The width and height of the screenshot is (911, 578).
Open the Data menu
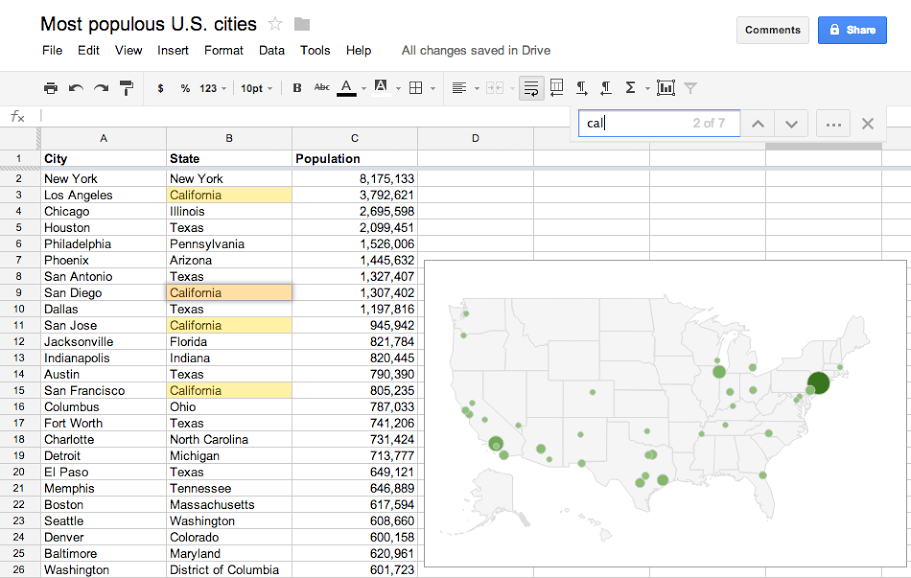pyautogui.click(x=271, y=50)
